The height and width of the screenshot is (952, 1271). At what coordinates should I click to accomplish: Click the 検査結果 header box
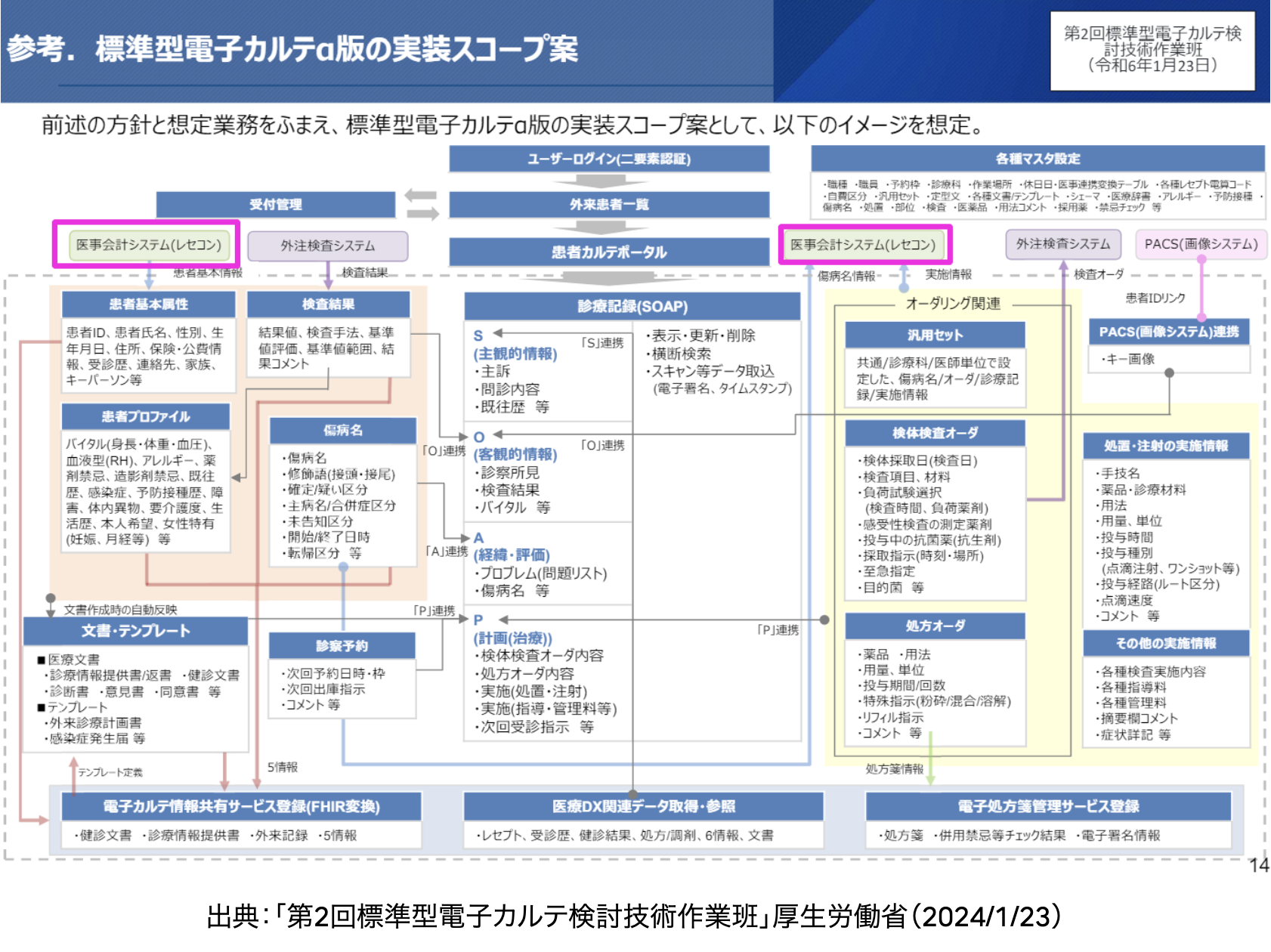click(x=328, y=304)
